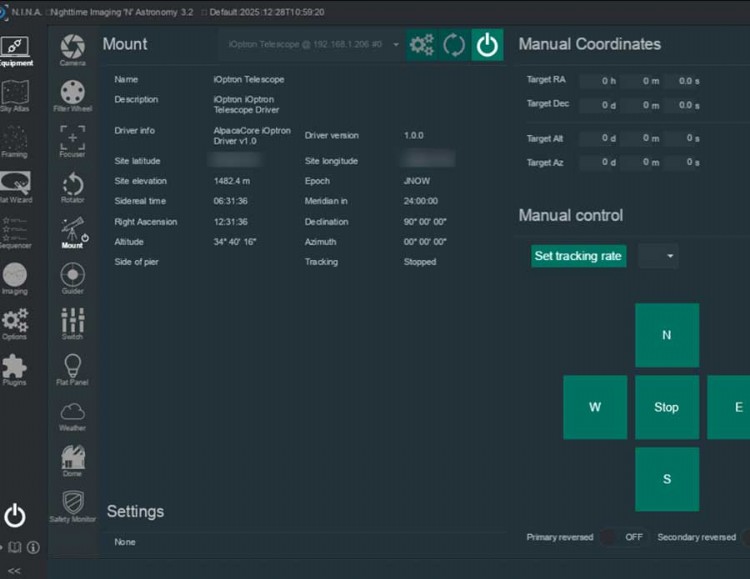This screenshot has height=579, width=750.
Task: Slew south with the S button
Action: (667, 479)
